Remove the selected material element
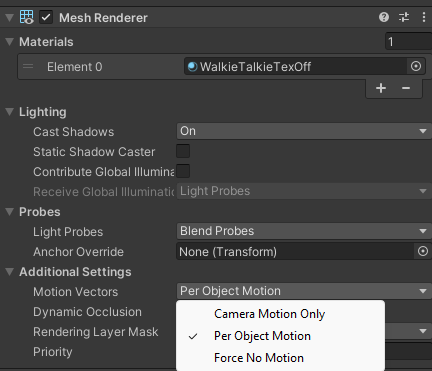This screenshot has height=371, width=432. tap(406, 88)
